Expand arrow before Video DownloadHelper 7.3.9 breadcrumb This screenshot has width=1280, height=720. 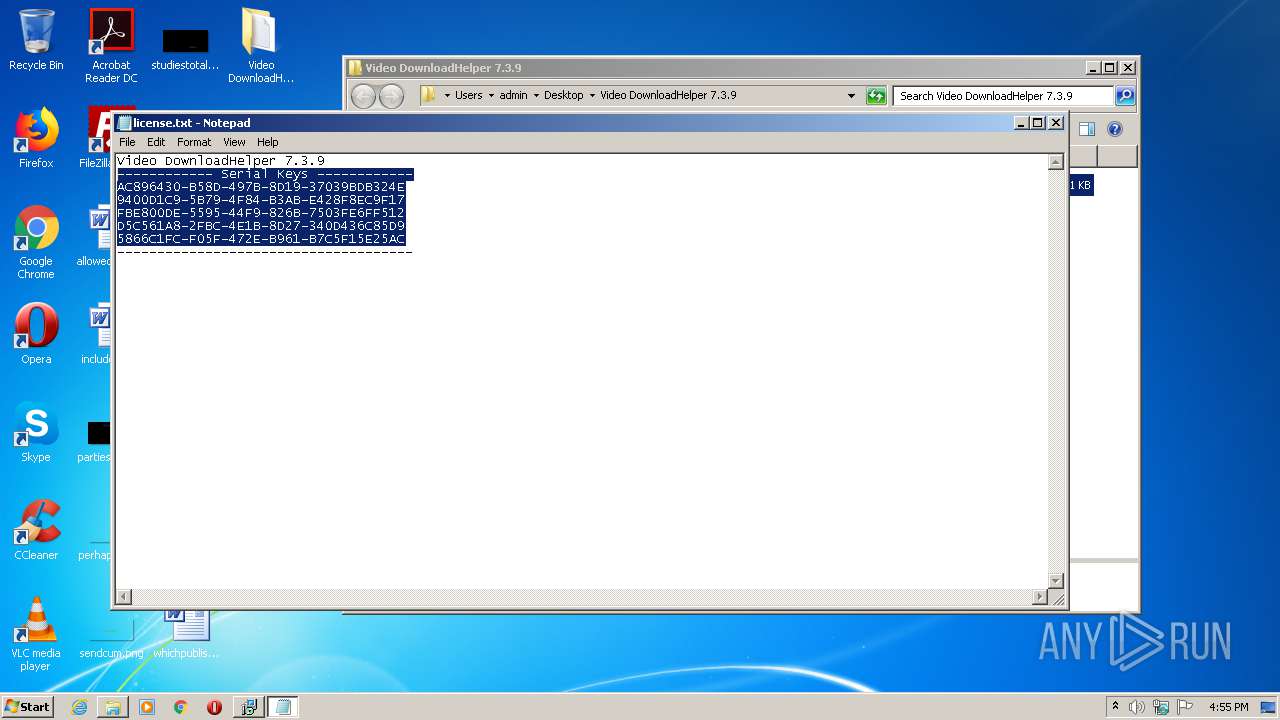pyautogui.click(x=592, y=96)
